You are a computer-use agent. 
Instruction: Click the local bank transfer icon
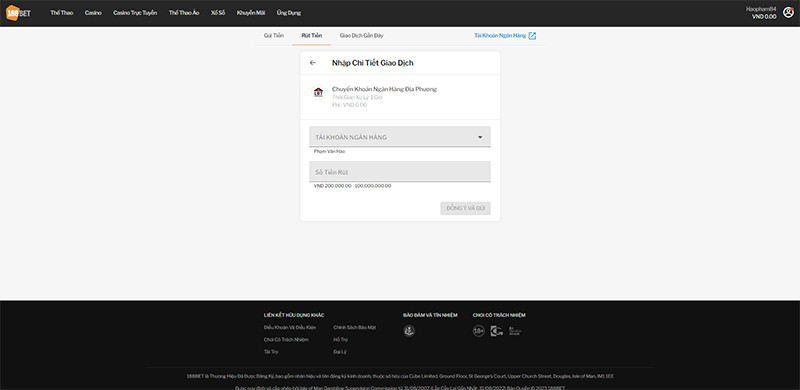coord(318,92)
